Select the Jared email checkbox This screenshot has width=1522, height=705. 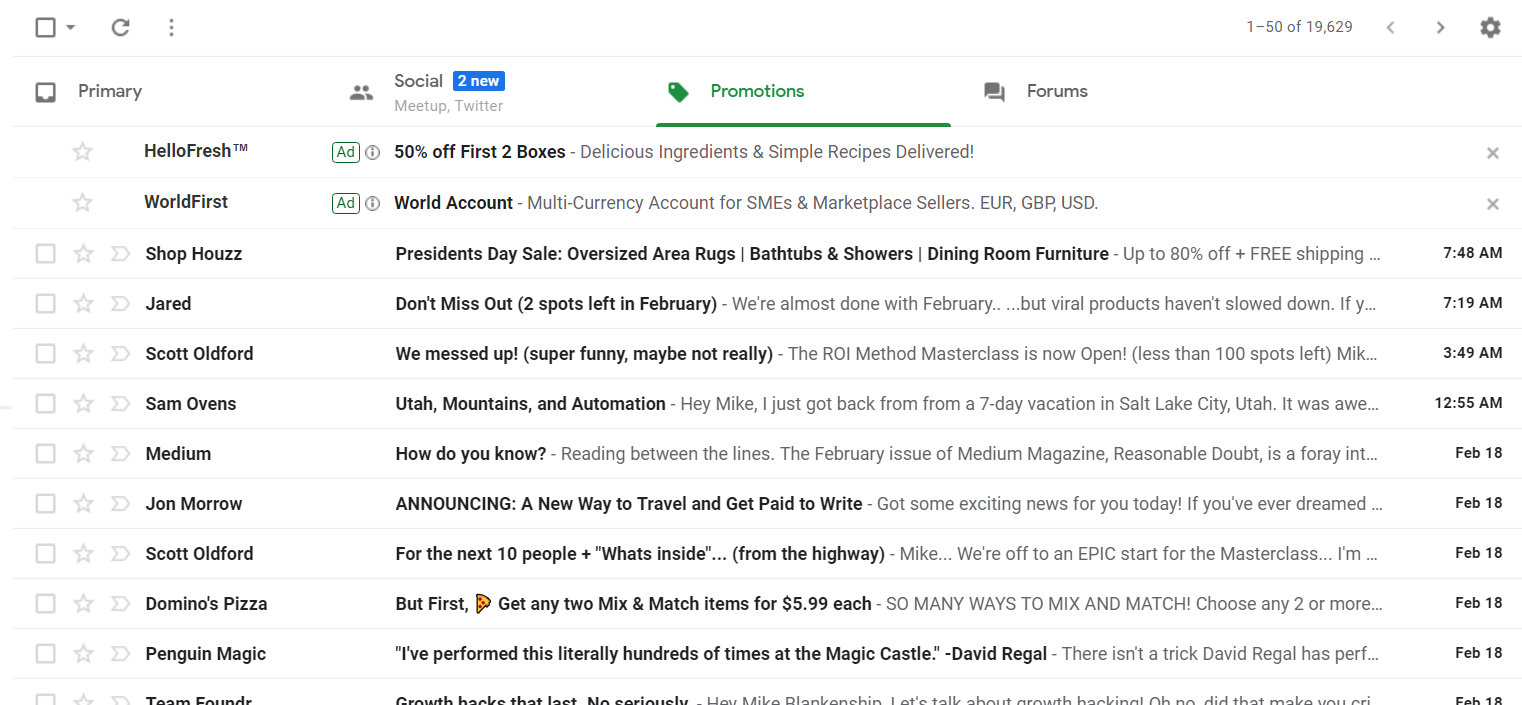pyautogui.click(x=45, y=304)
